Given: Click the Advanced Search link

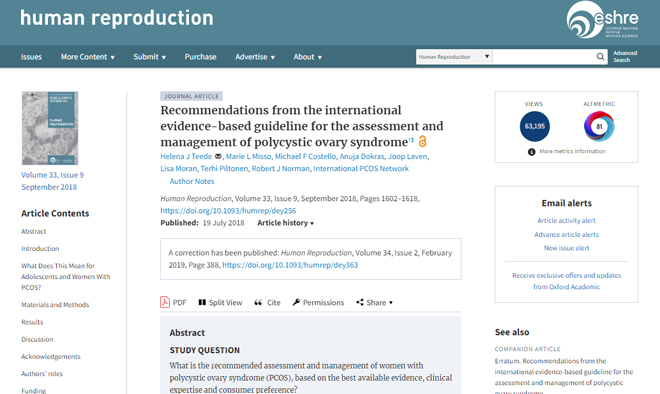Looking at the screenshot, I should pos(625,56).
